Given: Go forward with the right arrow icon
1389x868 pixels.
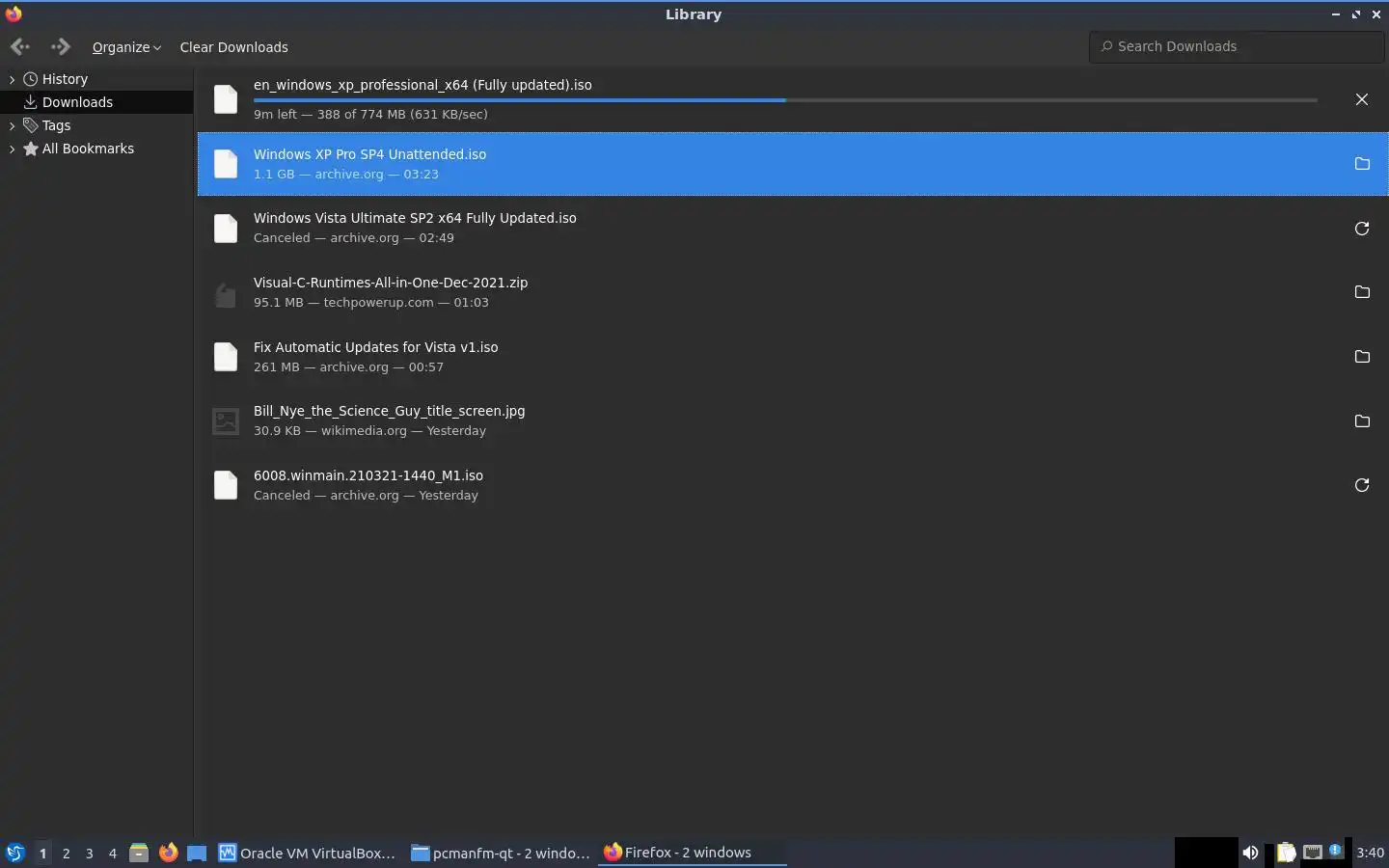Looking at the screenshot, I should coord(60,46).
